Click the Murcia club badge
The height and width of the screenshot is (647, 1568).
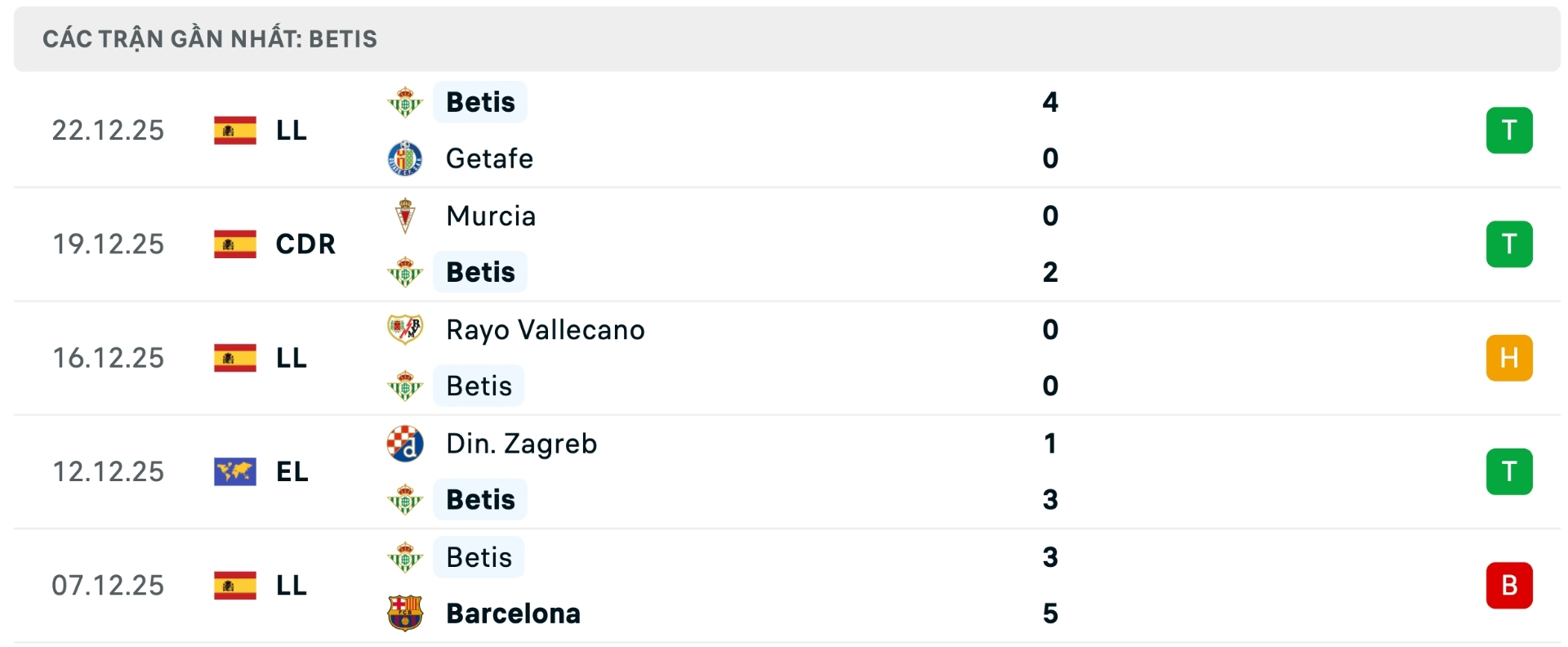pyautogui.click(x=406, y=216)
